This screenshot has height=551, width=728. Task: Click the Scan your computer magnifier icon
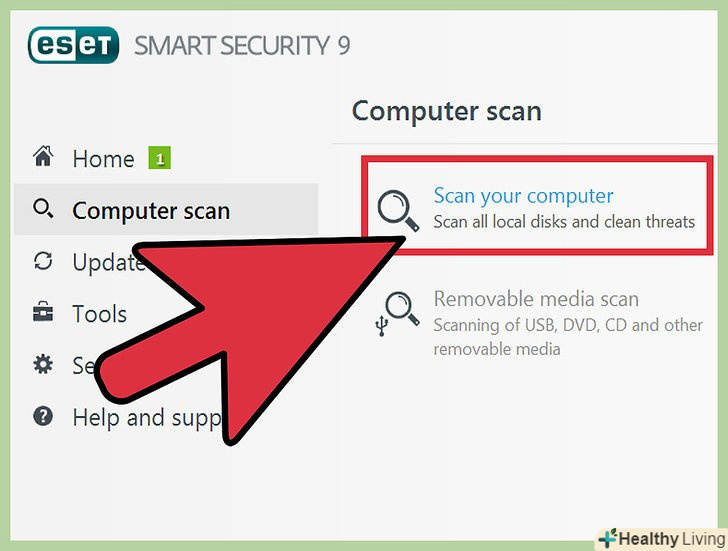click(398, 211)
